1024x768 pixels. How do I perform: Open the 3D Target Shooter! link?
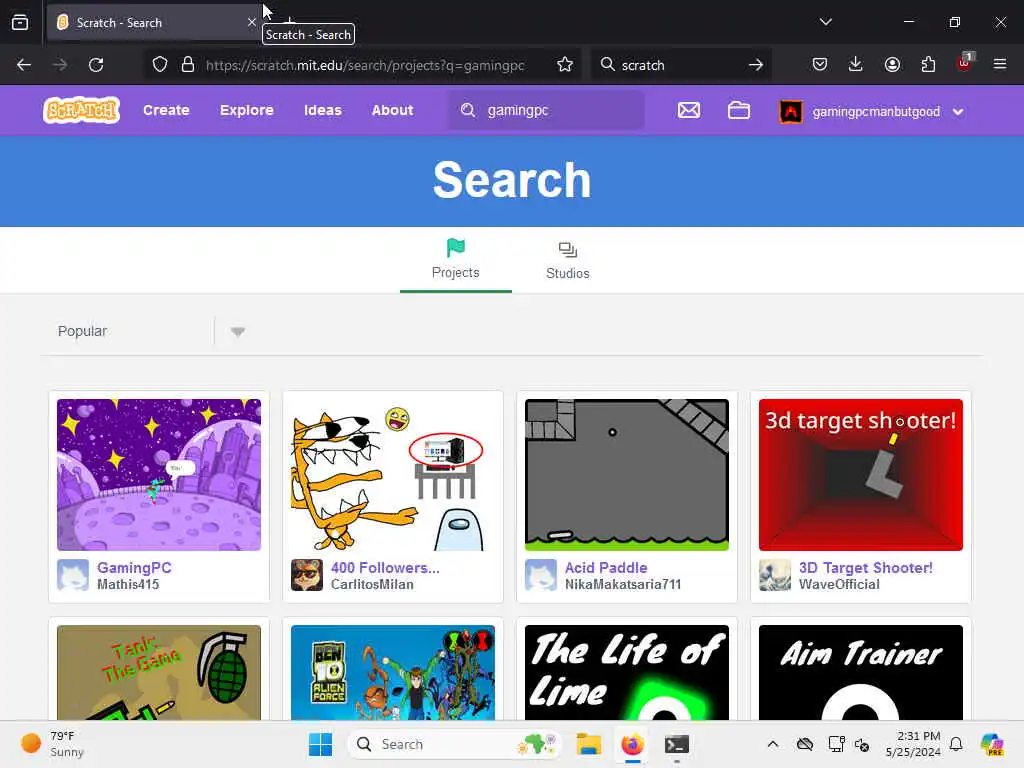click(866, 568)
